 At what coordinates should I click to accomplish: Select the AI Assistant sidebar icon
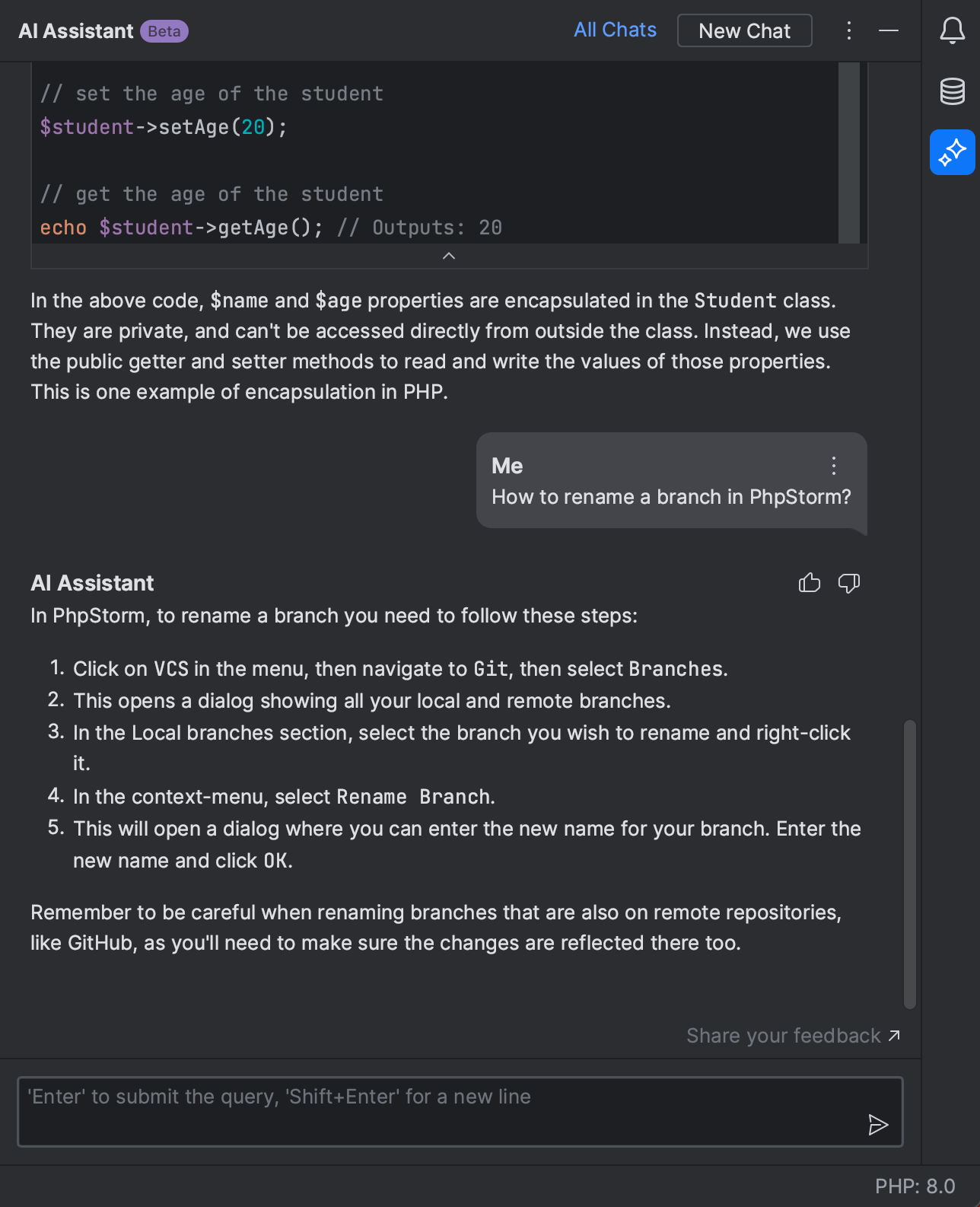[952, 152]
